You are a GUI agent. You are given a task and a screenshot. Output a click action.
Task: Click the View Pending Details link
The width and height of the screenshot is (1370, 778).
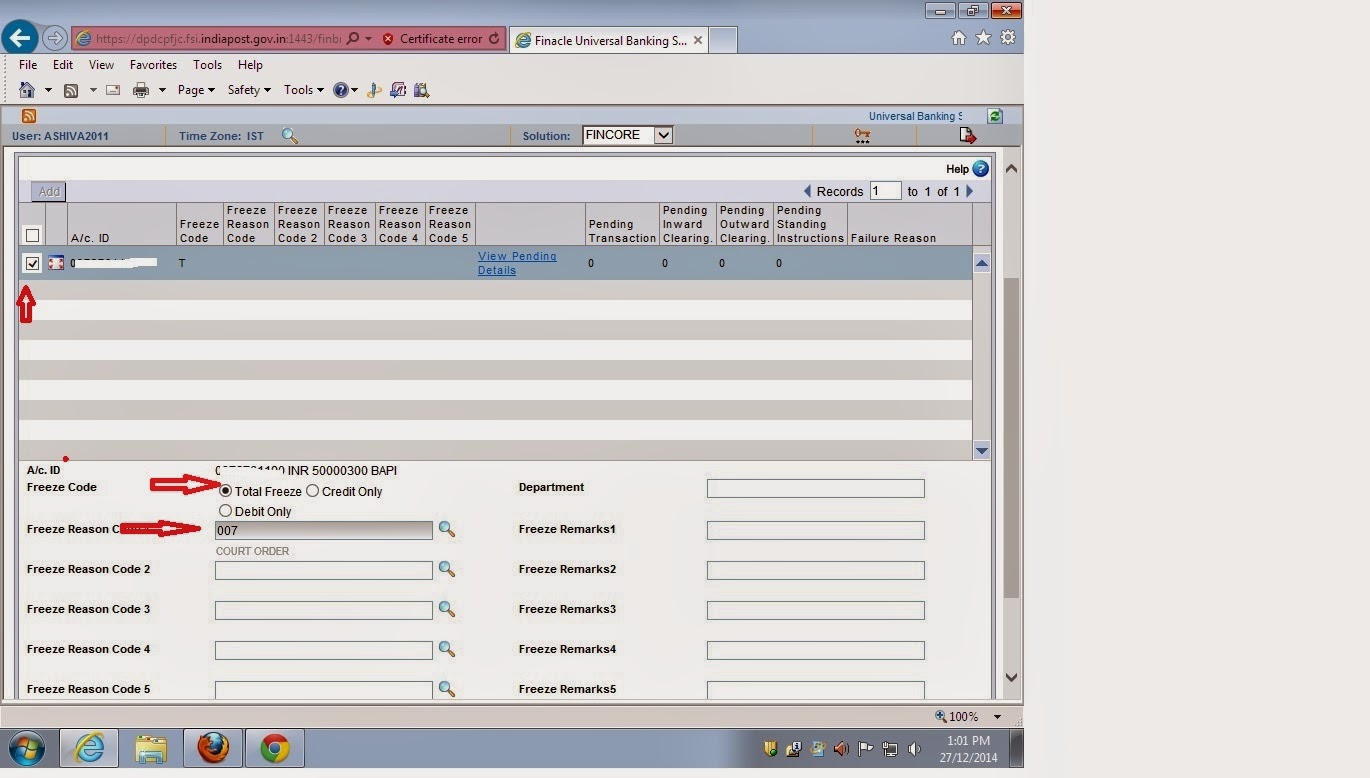516,262
